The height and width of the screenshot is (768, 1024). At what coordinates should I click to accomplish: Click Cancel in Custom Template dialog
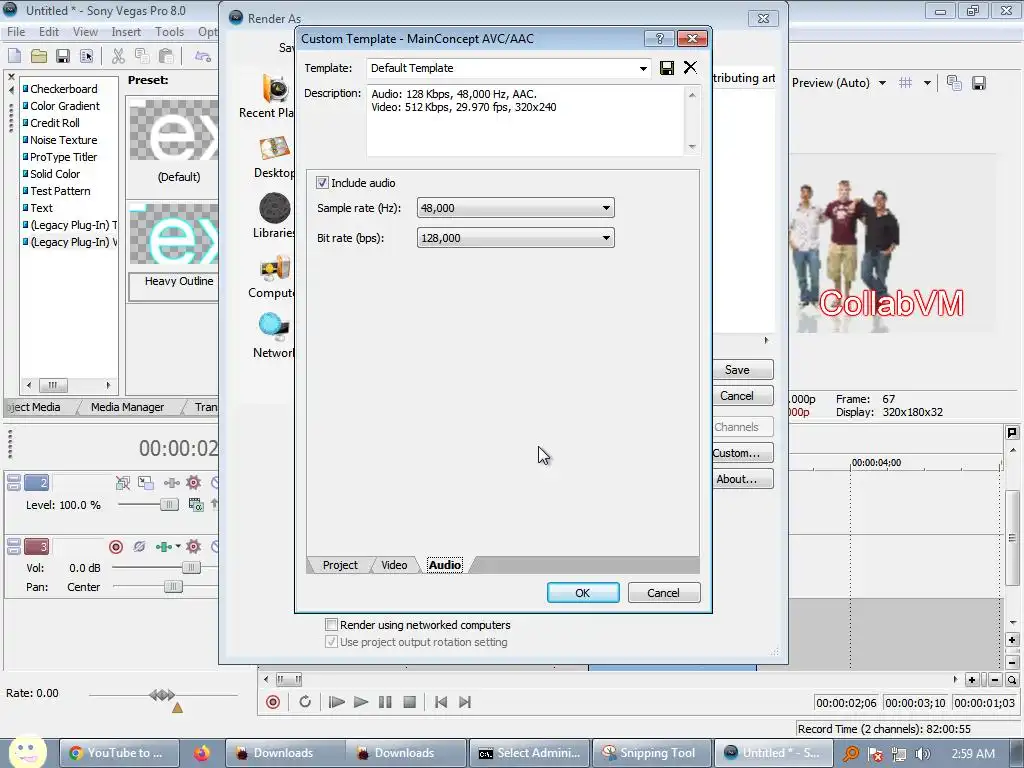pos(664,593)
